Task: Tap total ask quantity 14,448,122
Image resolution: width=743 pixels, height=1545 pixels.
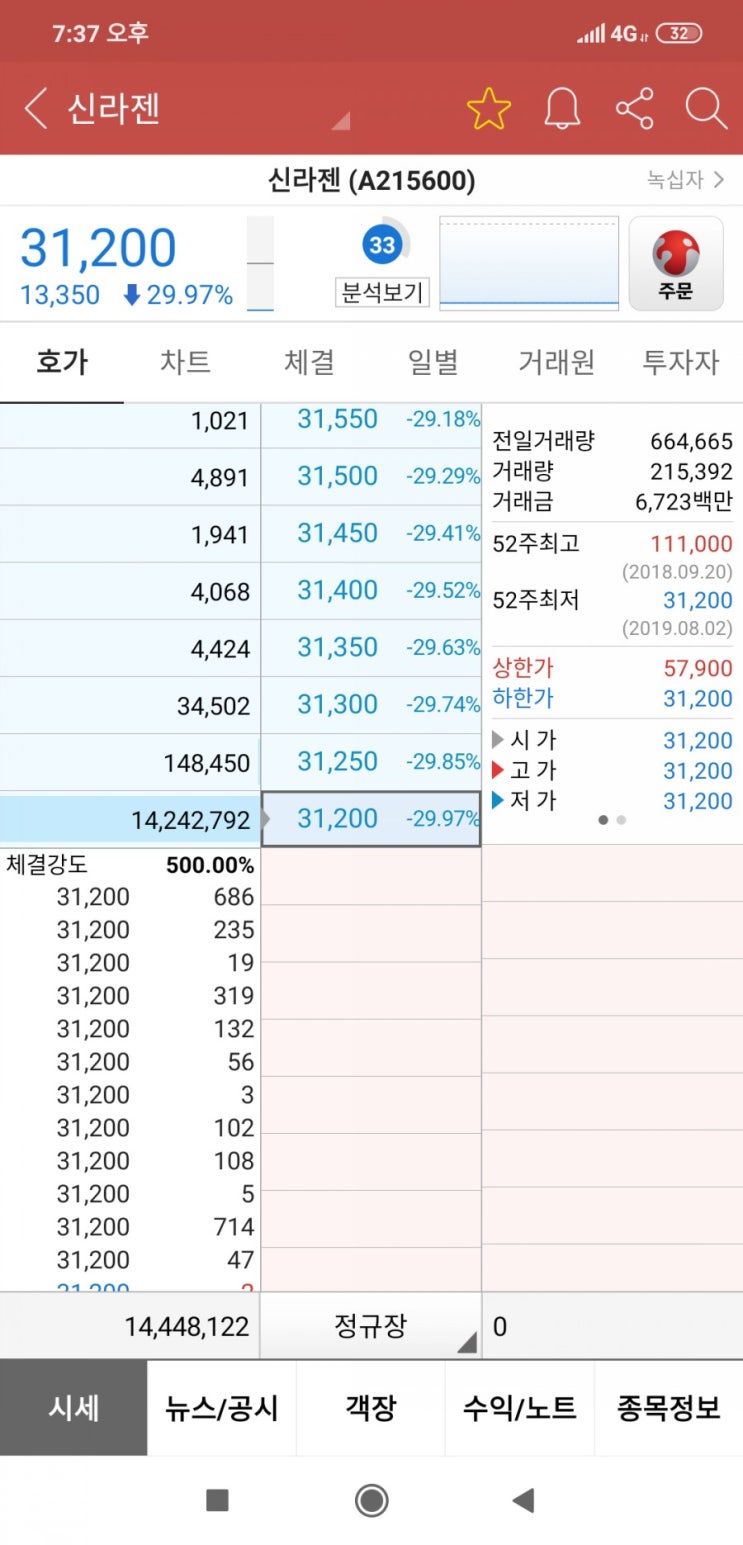Action: (186, 1327)
